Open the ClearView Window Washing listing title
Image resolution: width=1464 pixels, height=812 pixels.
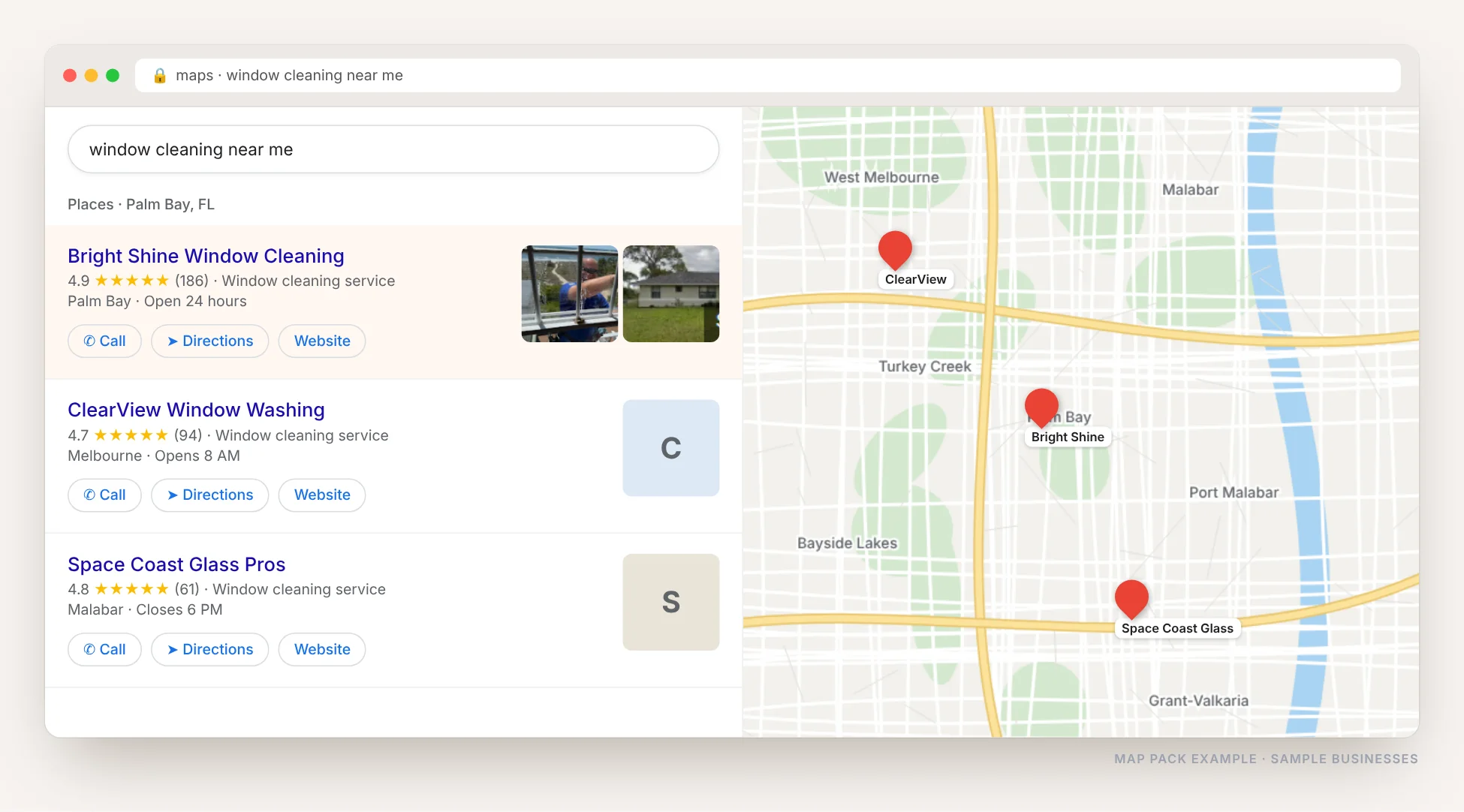196,410
